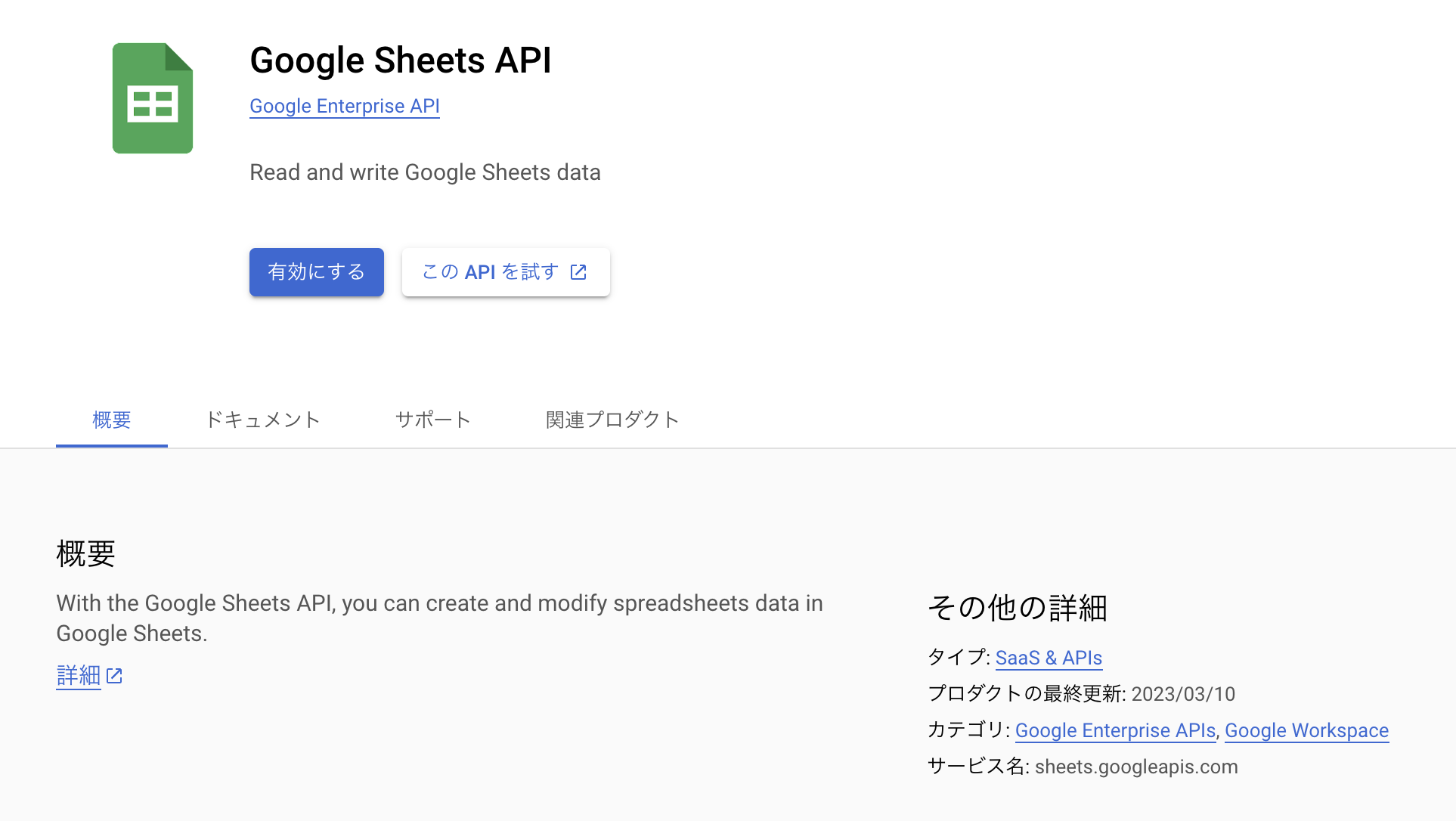View the 関連プロダクト tab
This screenshot has width=1456, height=821.
(x=612, y=420)
